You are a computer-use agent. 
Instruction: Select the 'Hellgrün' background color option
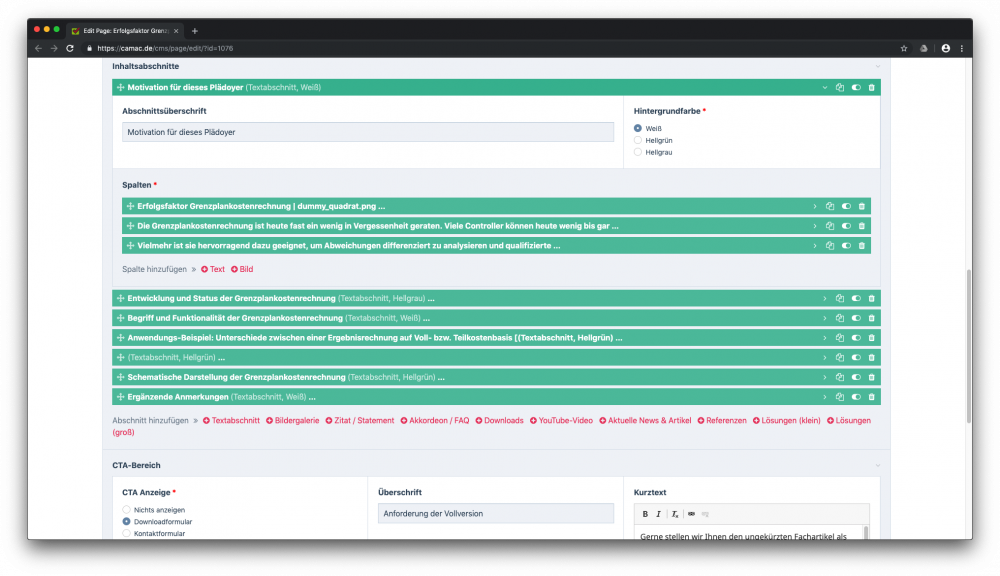[x=638, y=140]
